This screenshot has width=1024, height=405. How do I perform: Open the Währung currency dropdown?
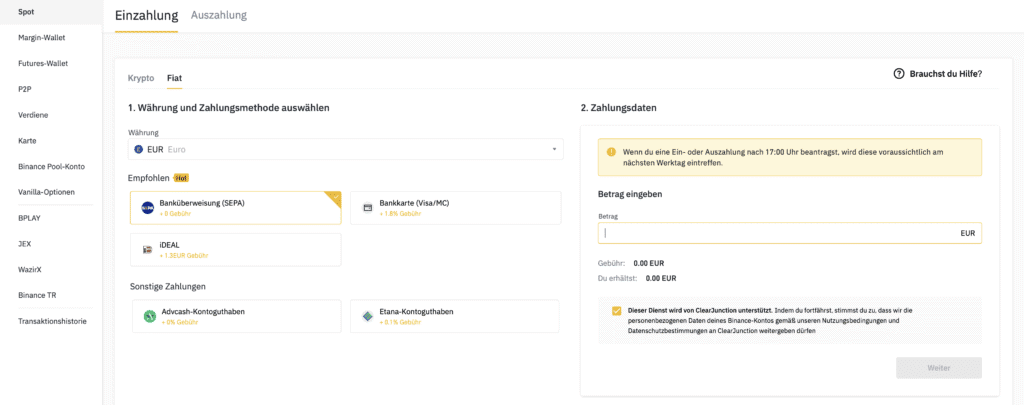coord(346,149)
